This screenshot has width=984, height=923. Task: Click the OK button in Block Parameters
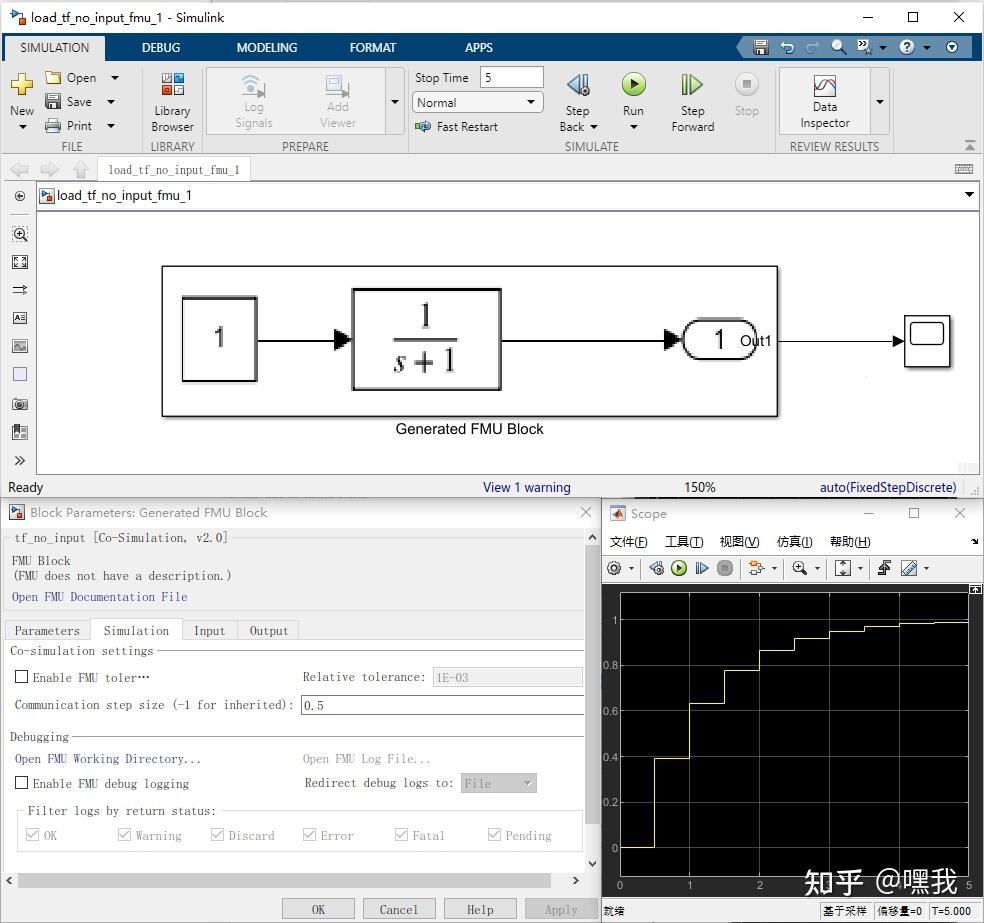(x=318, y=909)
